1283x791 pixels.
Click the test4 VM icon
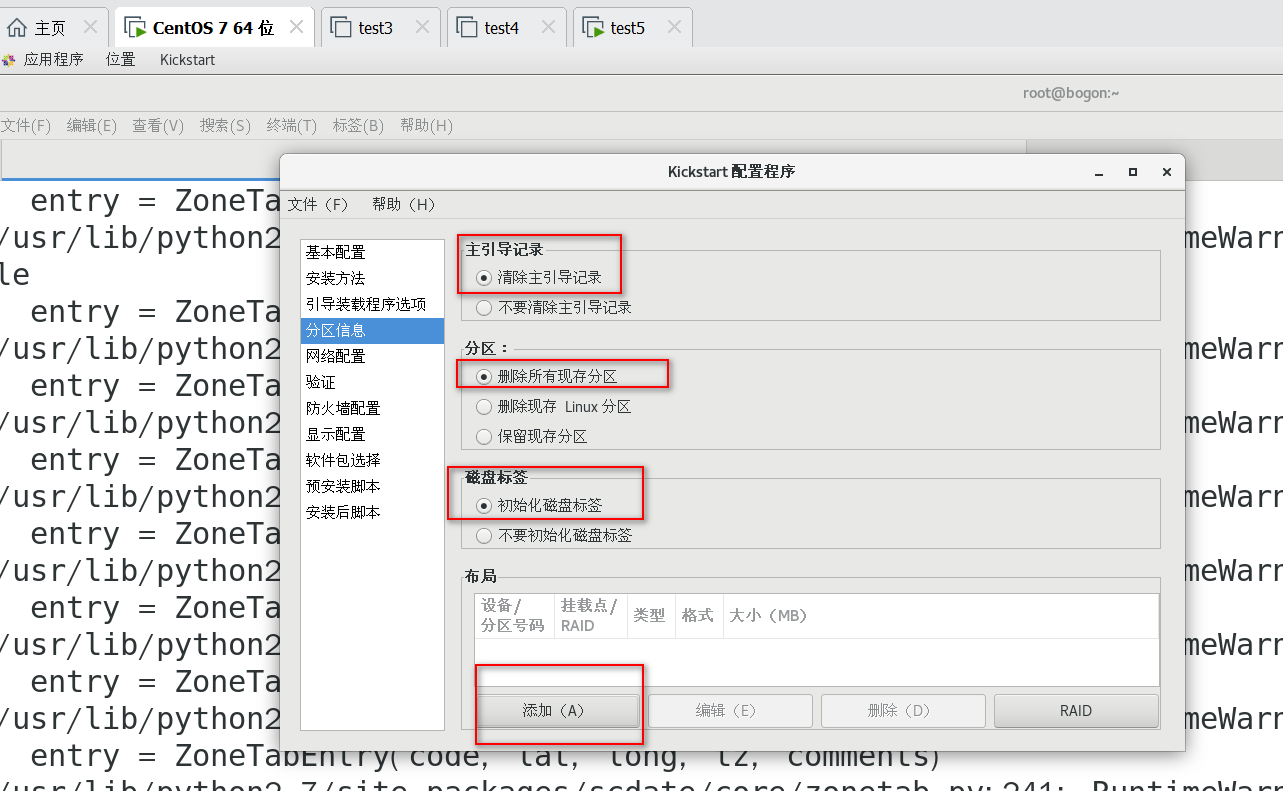tap(467, 28)
